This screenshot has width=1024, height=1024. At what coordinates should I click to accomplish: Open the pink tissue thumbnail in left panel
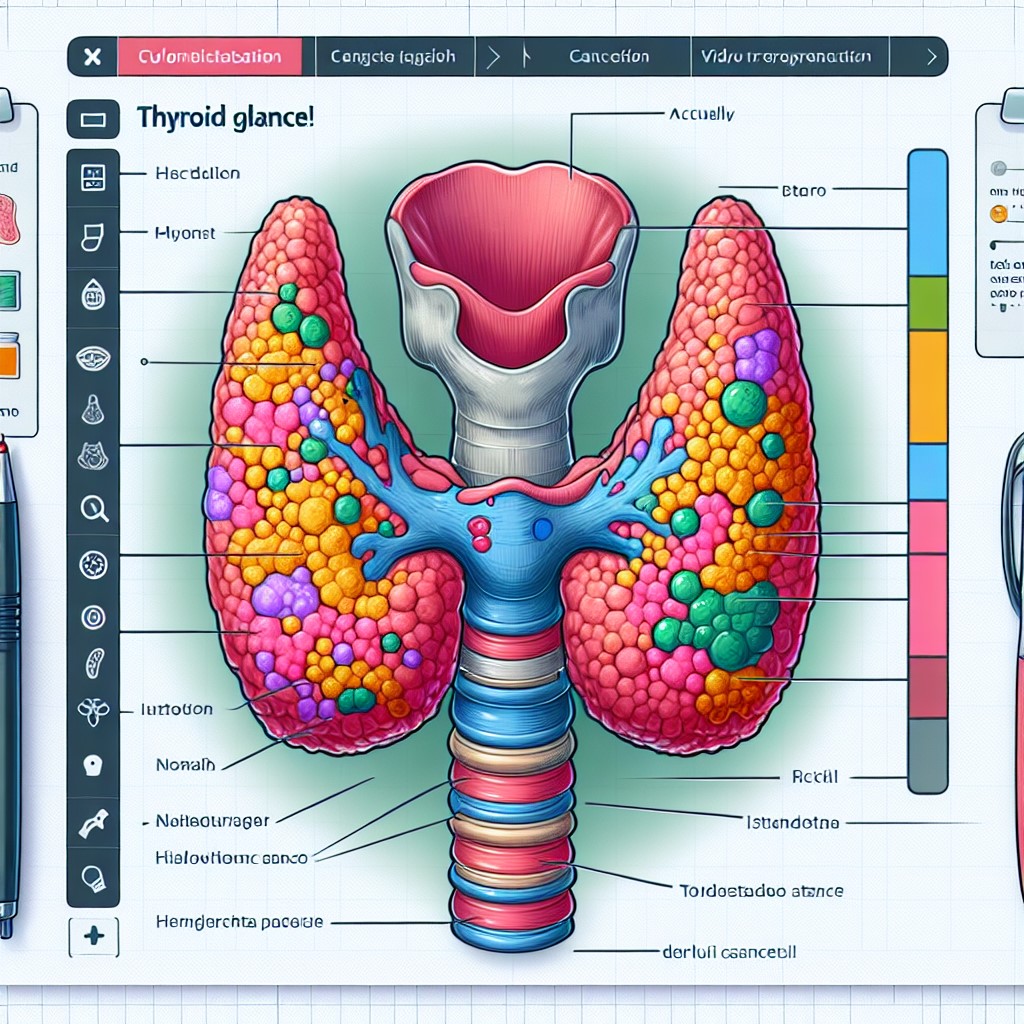coord(9,219)
